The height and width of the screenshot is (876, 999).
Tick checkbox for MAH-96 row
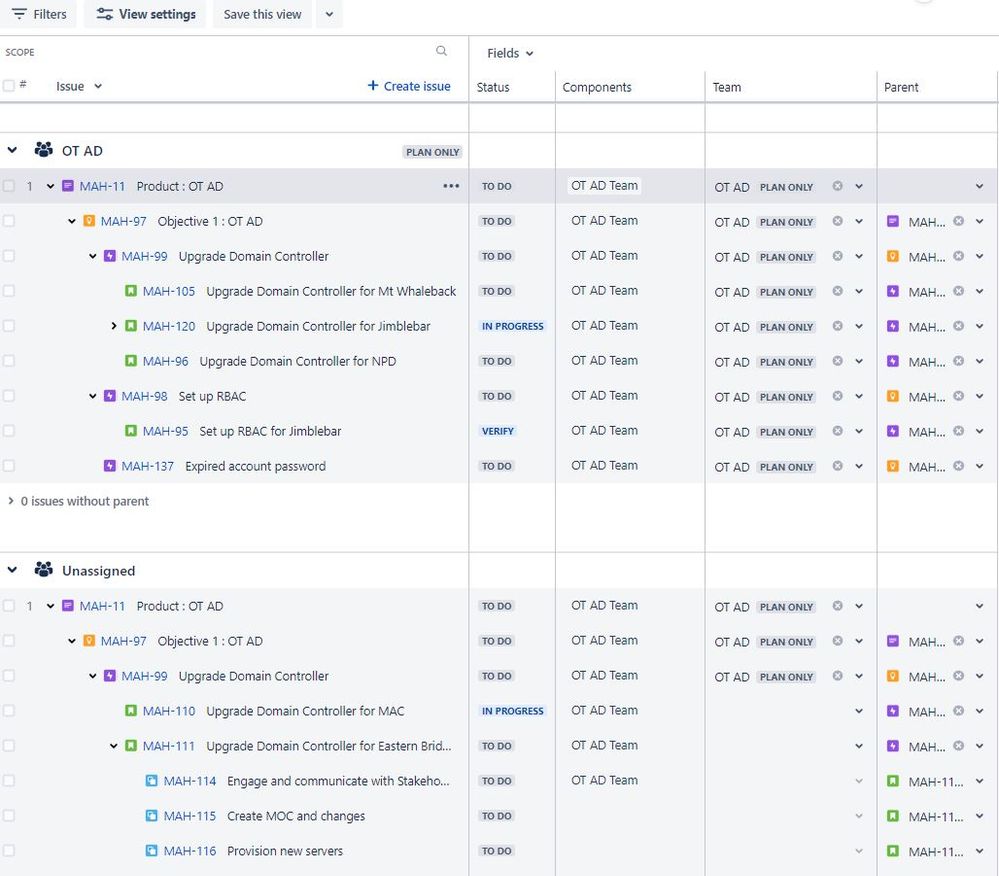[x=8, y=361]
